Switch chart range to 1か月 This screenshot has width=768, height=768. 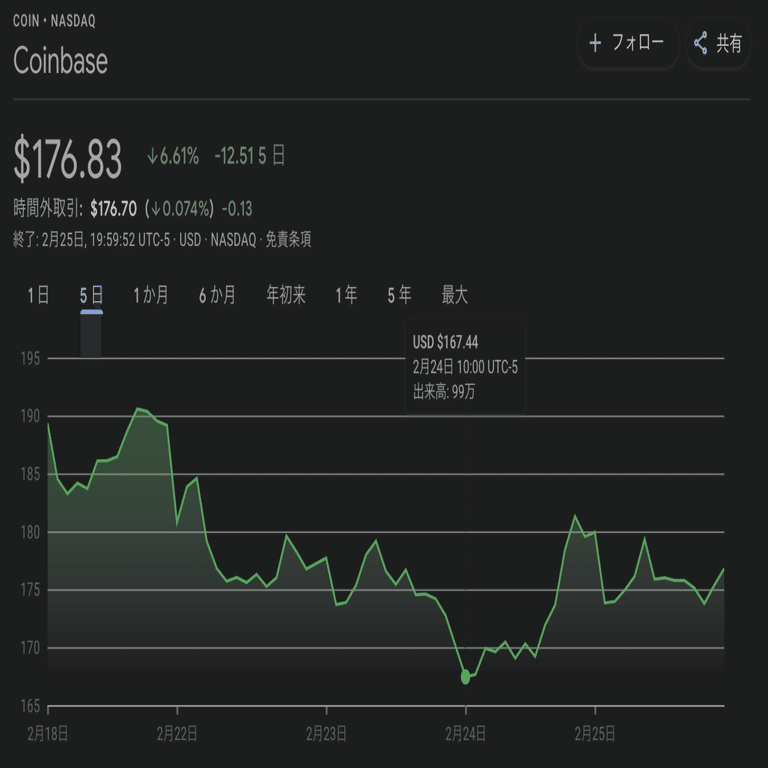coord(151,295)
